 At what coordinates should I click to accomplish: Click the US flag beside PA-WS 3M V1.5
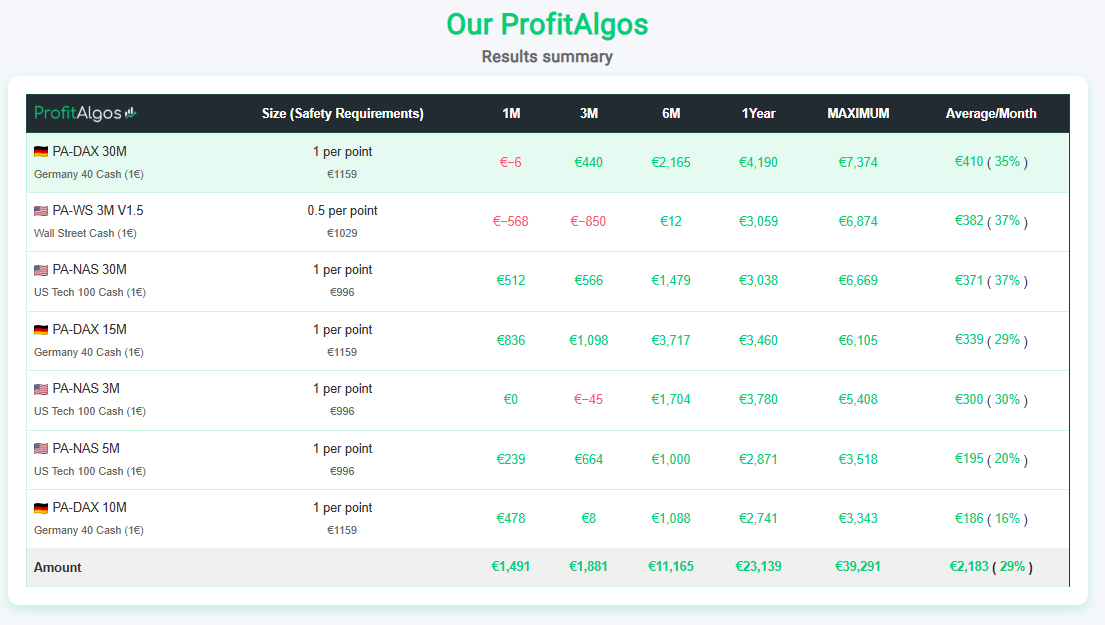pyautogui.click(x=41, y=211)
